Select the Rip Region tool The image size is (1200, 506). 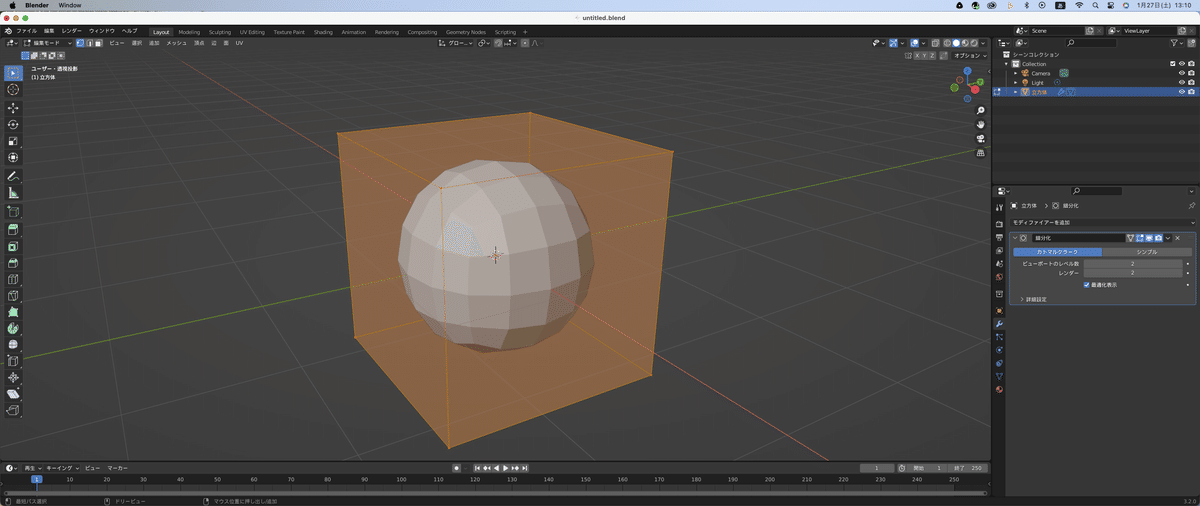[x=13, y=411]
